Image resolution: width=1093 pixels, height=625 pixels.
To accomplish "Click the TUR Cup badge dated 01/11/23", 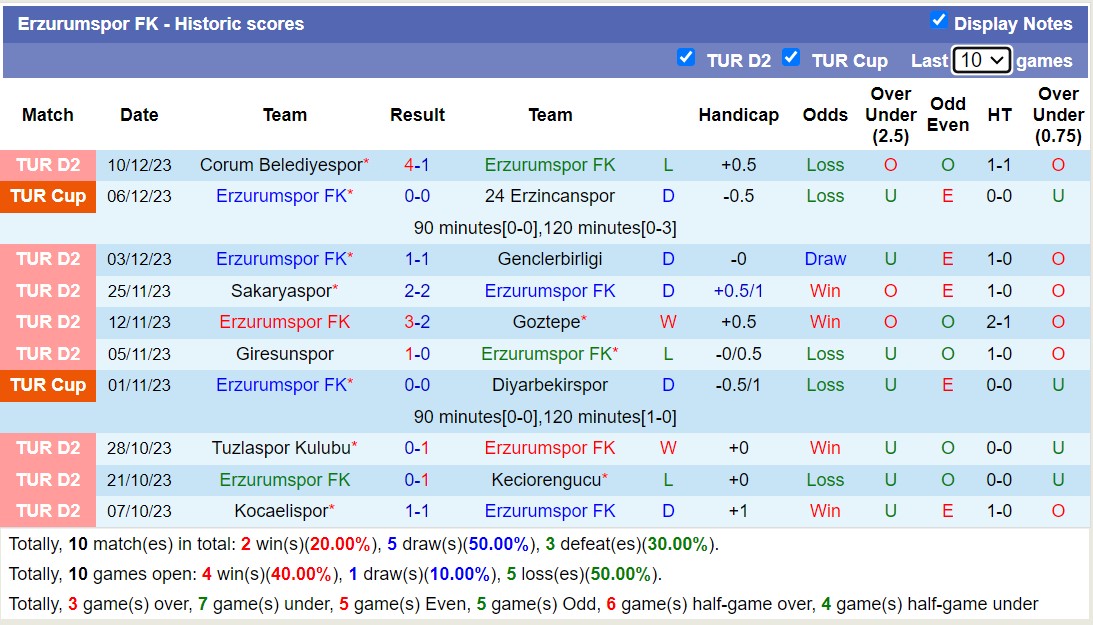I will 48,385.
